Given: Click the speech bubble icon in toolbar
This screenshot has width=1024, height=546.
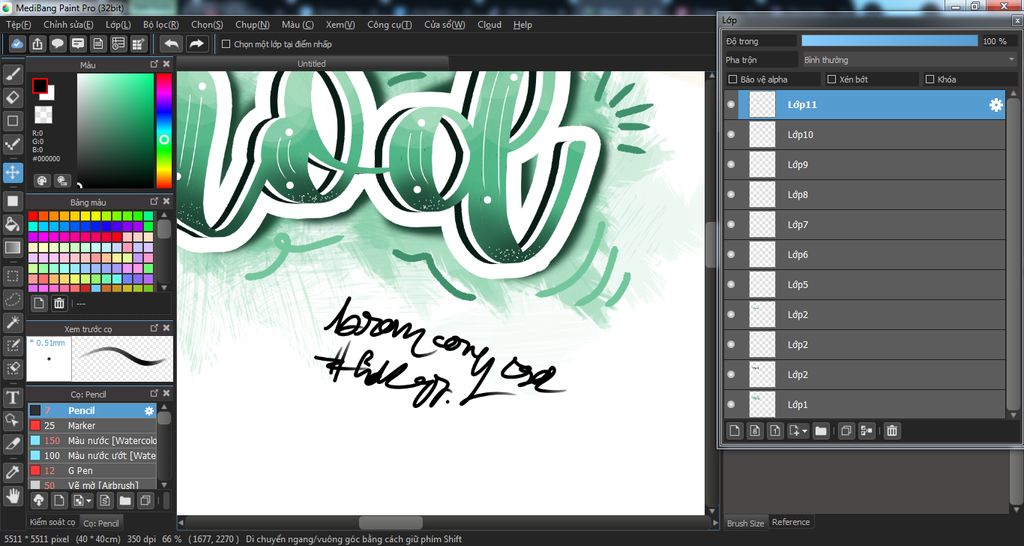Looking at the screenshot, I should coord(57,44).
